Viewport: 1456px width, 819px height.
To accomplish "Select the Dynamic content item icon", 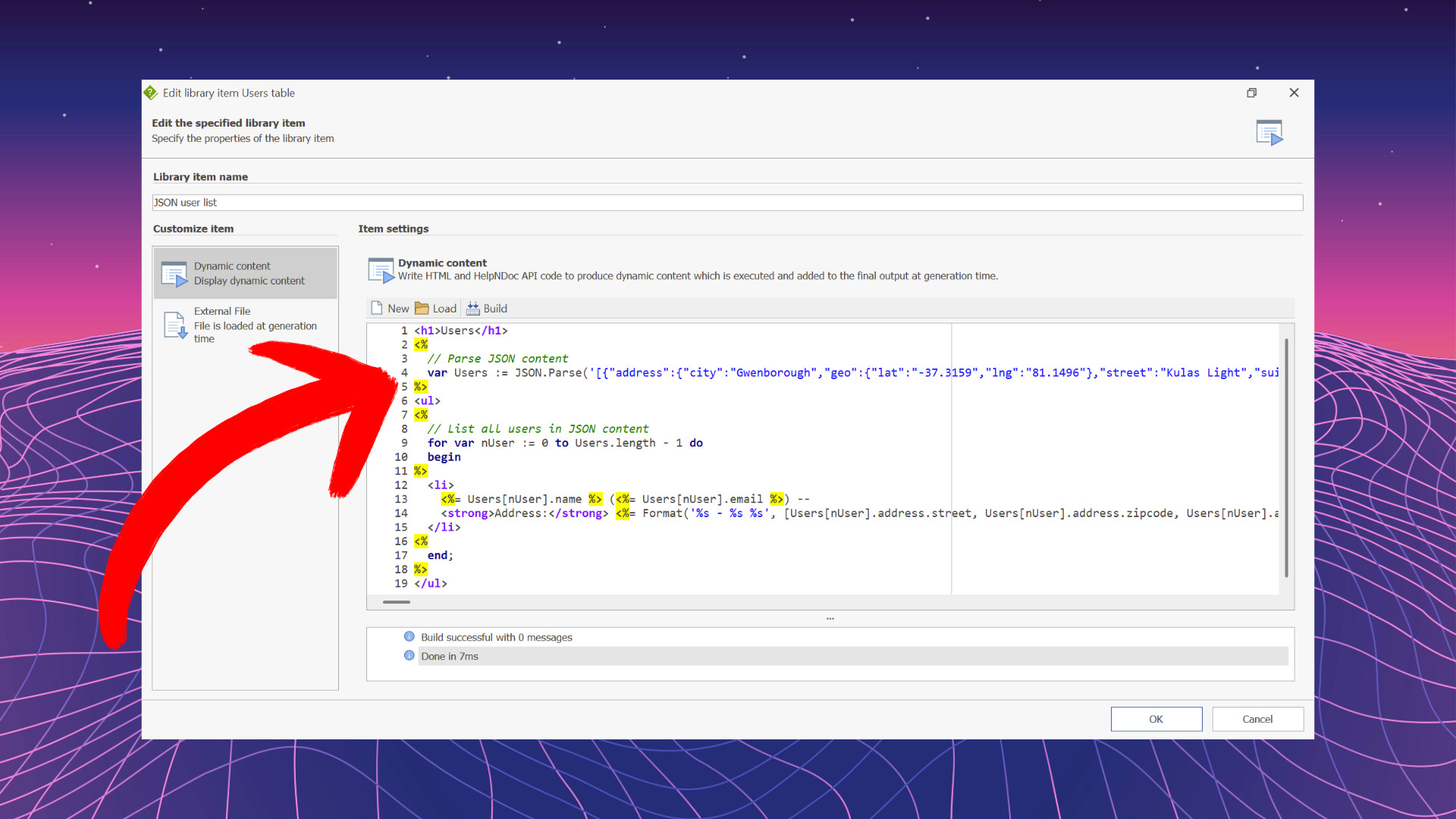I will 174,274.
